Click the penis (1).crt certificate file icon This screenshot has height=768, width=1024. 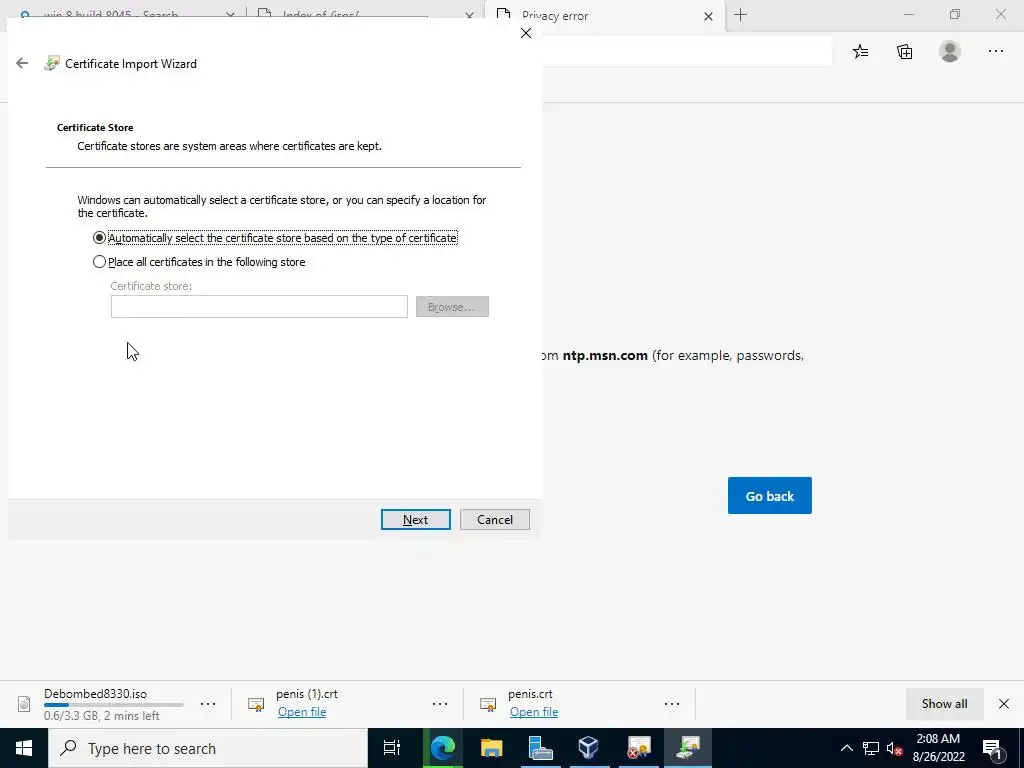click(x=256, y=704)
